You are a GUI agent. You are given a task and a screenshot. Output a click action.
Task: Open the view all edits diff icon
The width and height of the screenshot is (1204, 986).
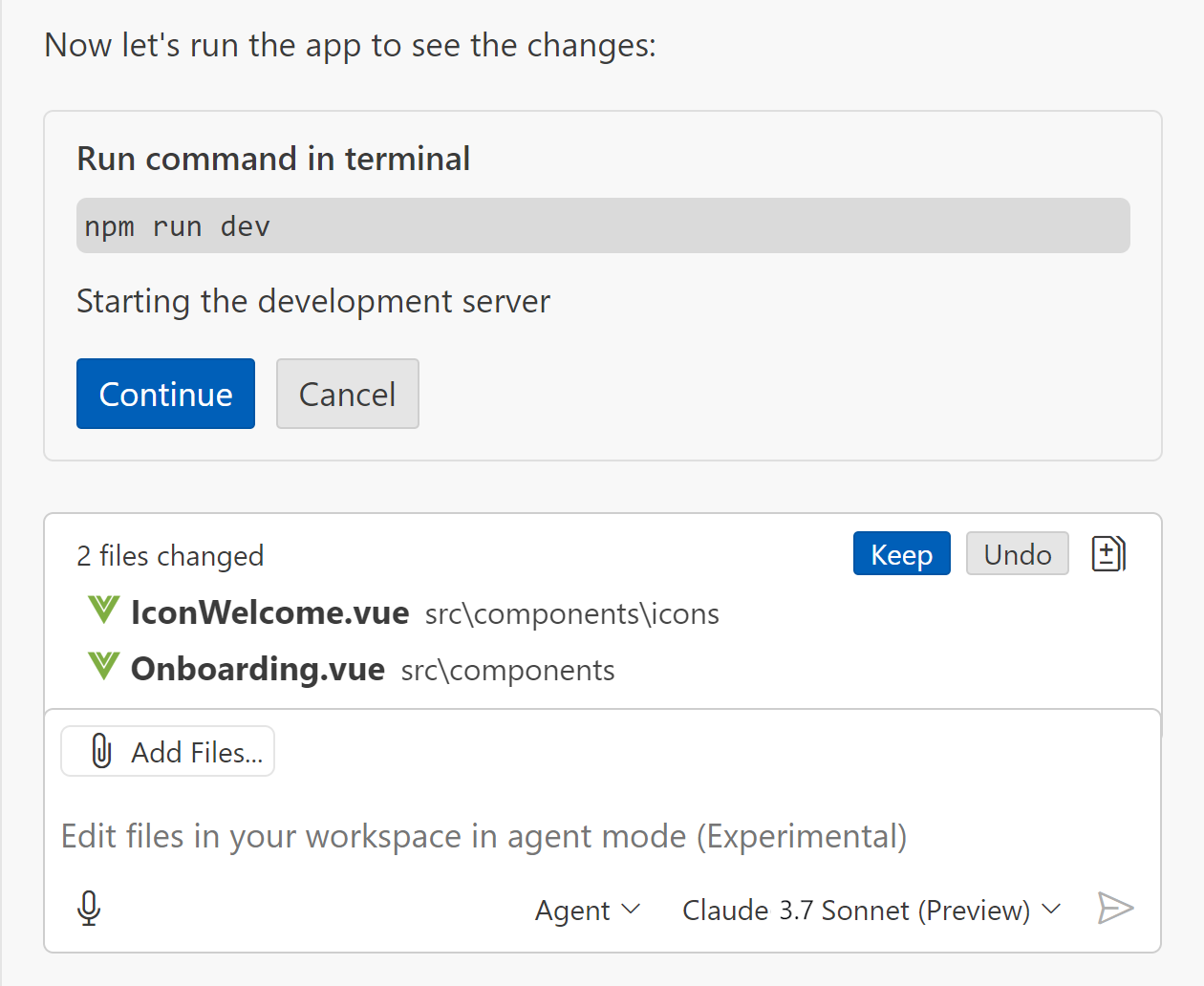tap(1107, 554)
